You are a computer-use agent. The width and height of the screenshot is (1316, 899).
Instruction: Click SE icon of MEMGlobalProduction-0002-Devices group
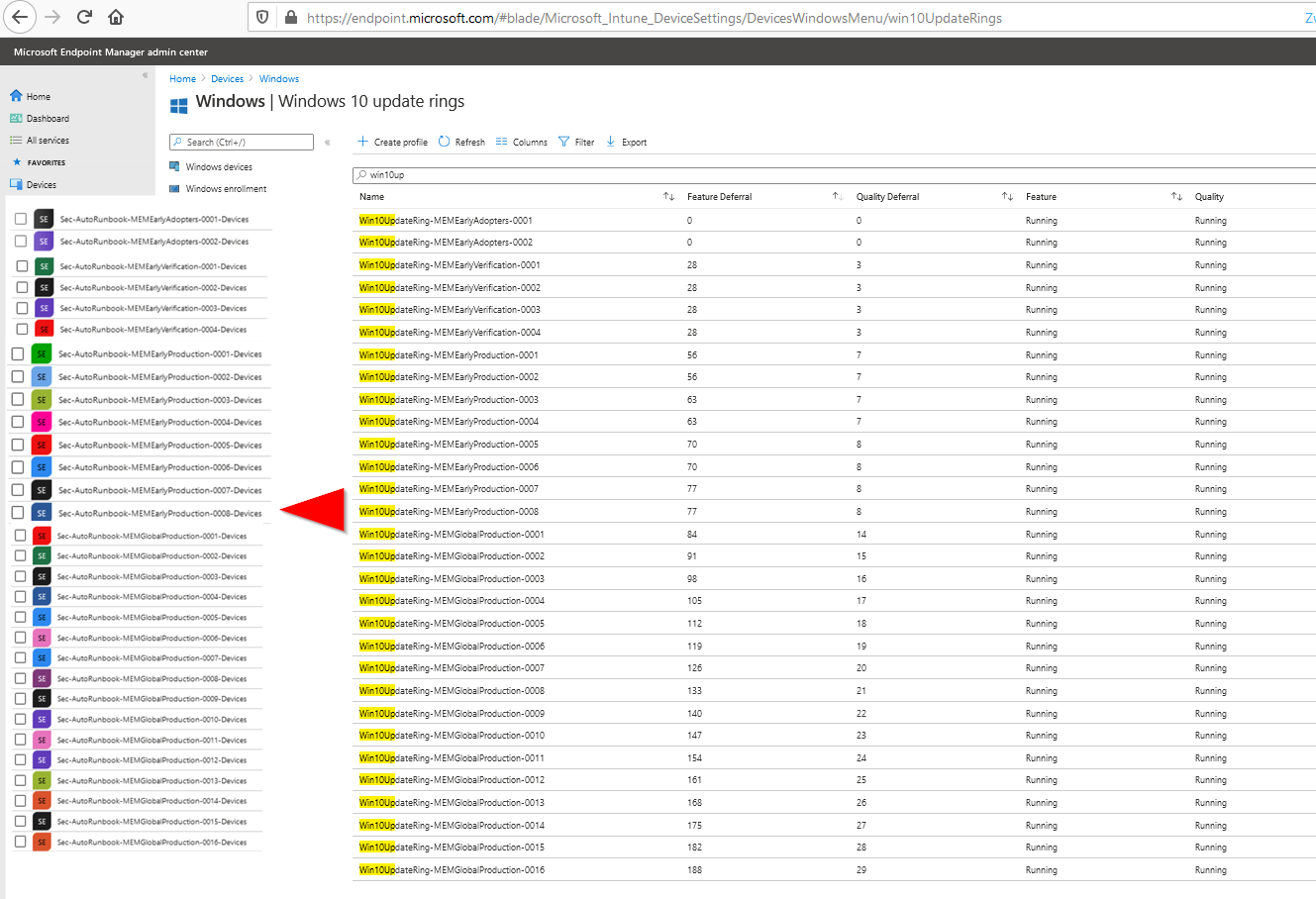tap(42, 555)
